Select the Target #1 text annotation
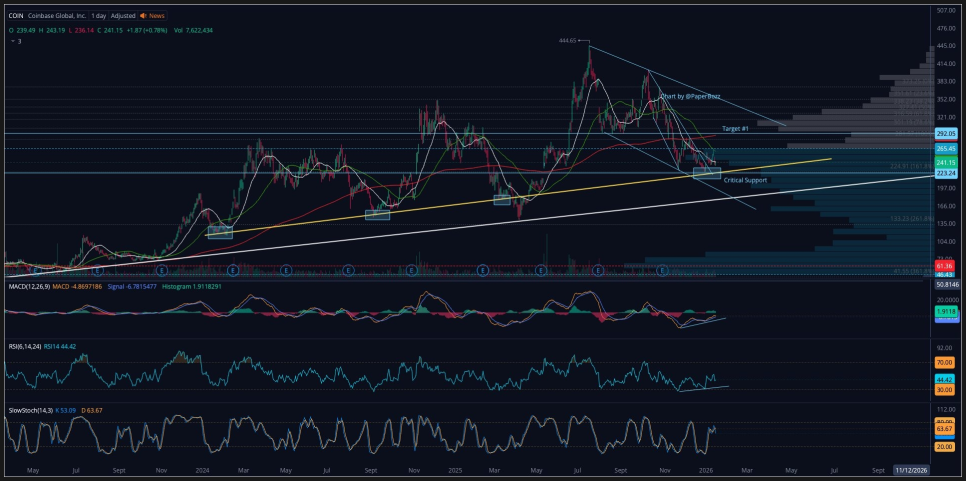Image resolution: width=966 pixels, height=481 pixels. tap(735, 129)
